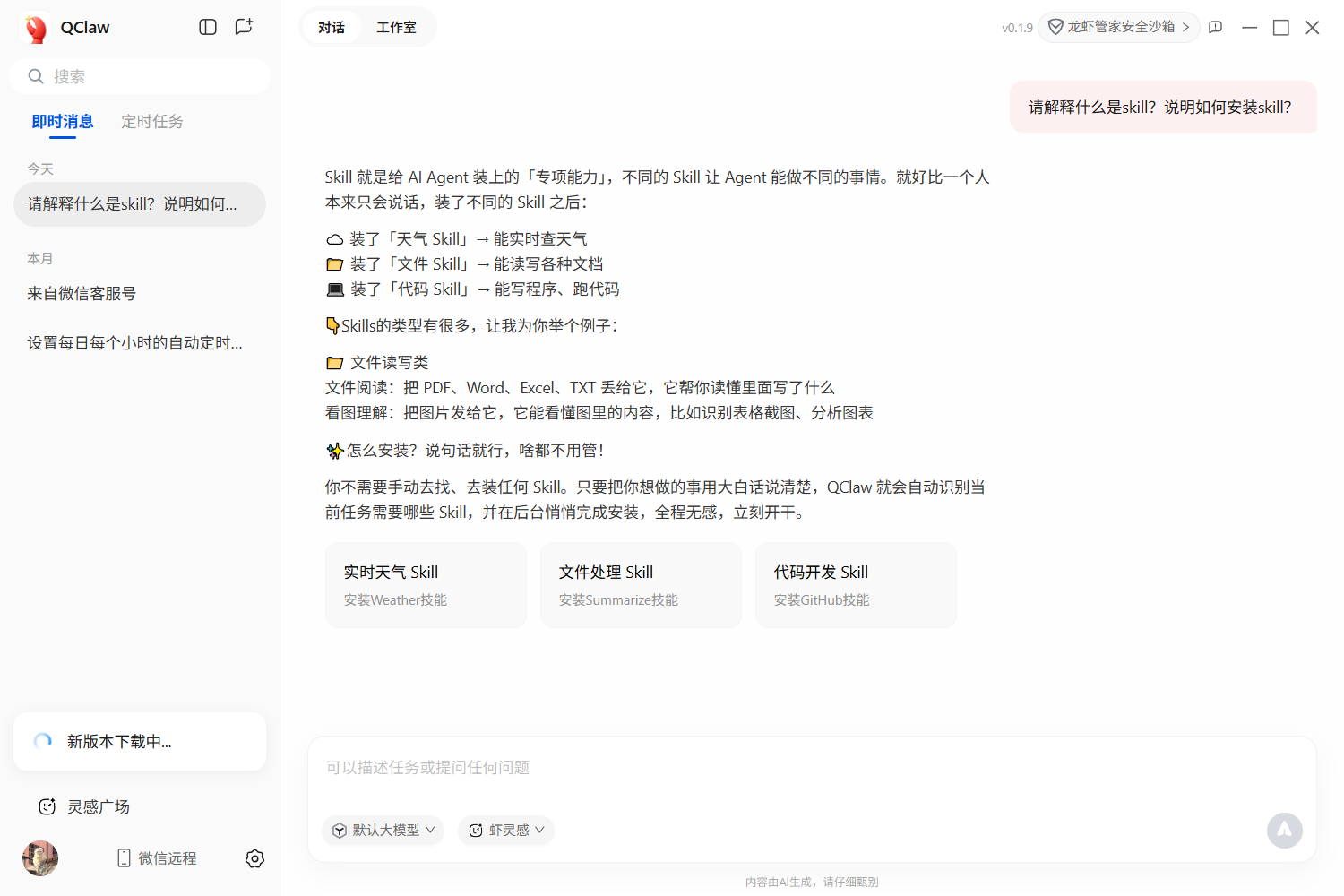The width and height of the screenshot is (1344, 896).
Task: Click the 微信远程 button
Action: (157, 858)
